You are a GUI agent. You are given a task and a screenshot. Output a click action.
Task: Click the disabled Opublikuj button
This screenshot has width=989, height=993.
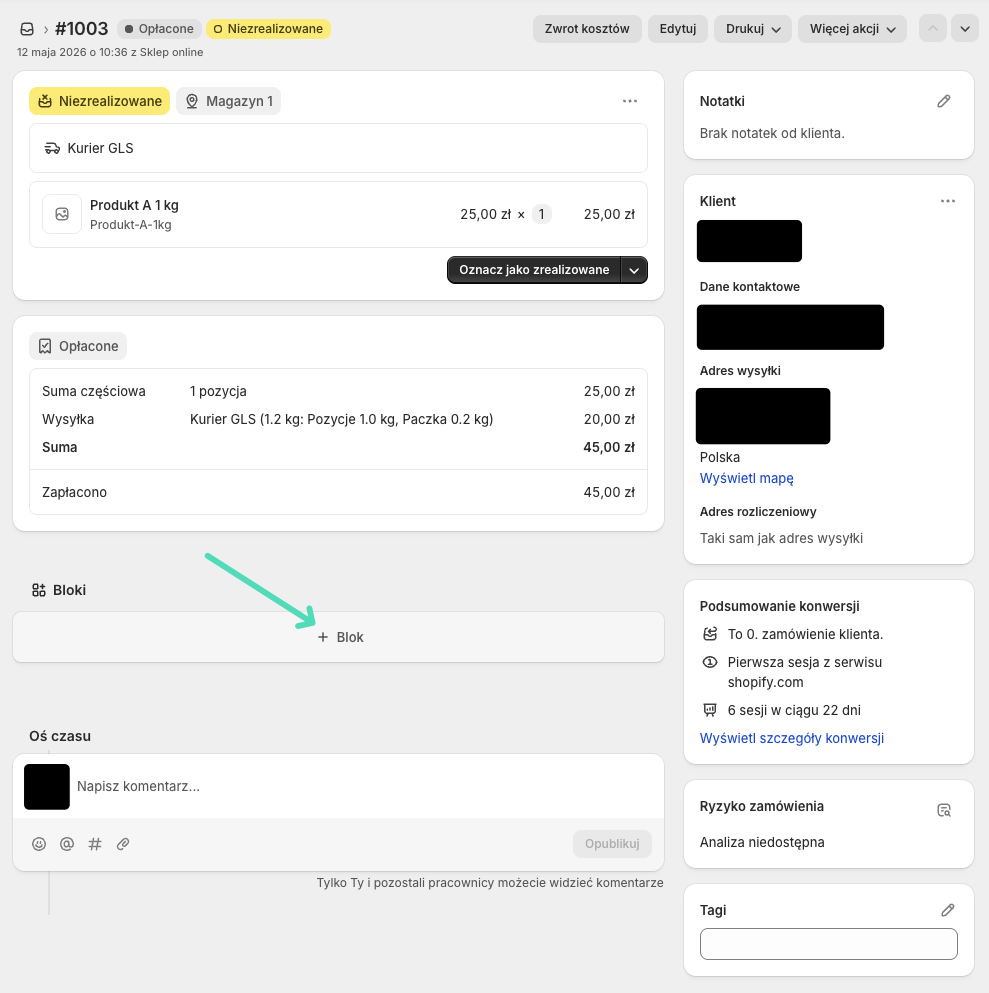tap(612, 844)
